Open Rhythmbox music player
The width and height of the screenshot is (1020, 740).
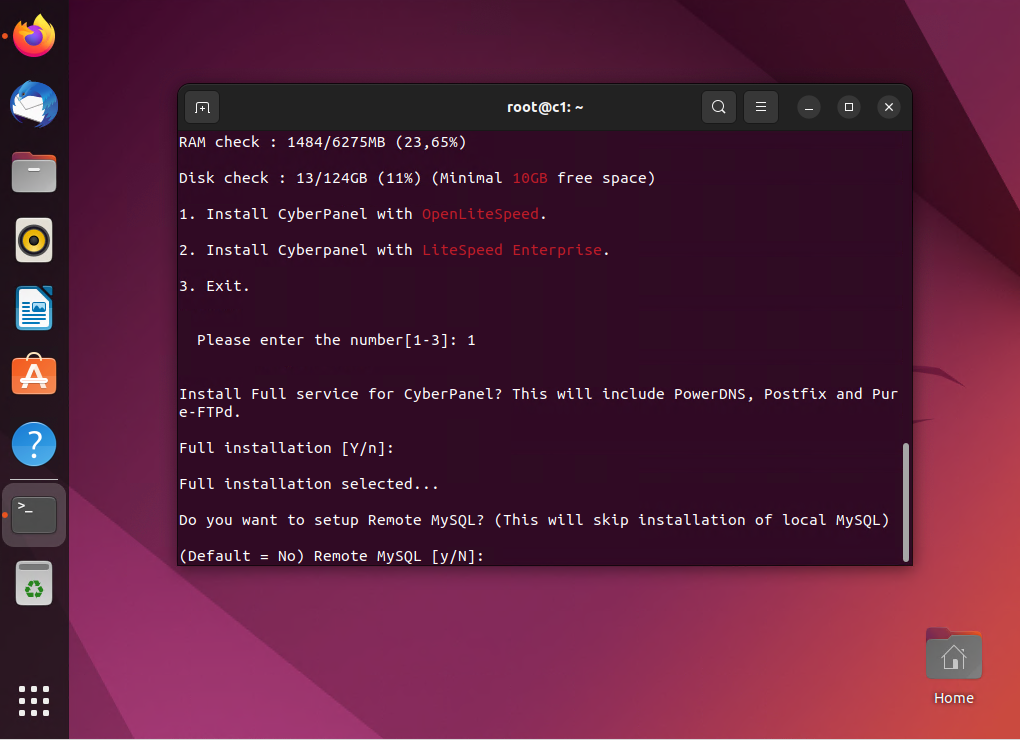point(34,241)
